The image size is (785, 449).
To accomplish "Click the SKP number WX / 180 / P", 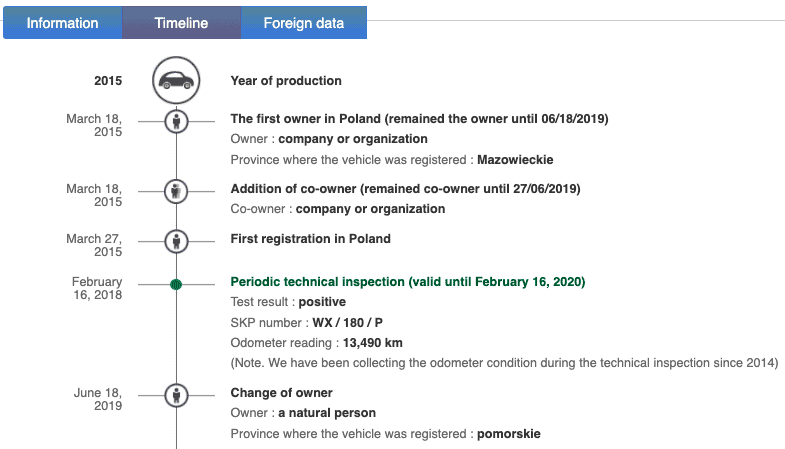I will [x=347, y=323].
